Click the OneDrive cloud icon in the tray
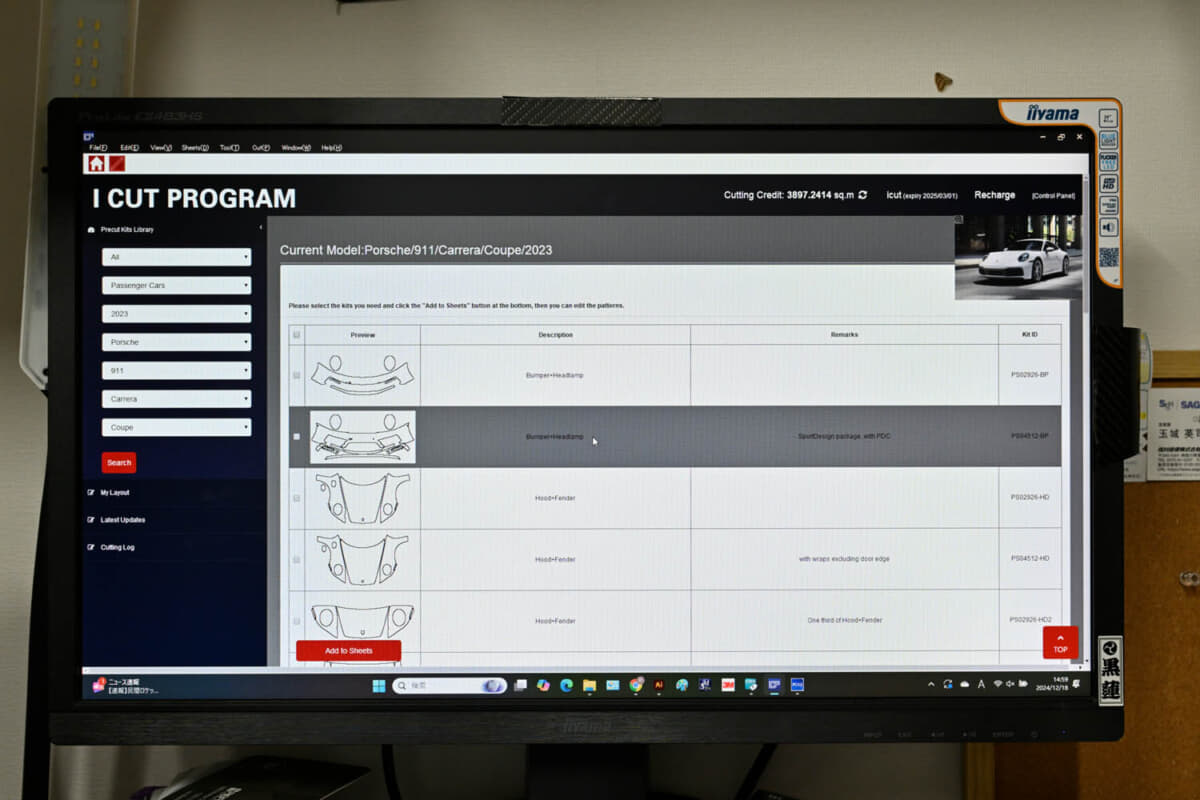This screenshot has height=800, width=1200. [964, 684]
